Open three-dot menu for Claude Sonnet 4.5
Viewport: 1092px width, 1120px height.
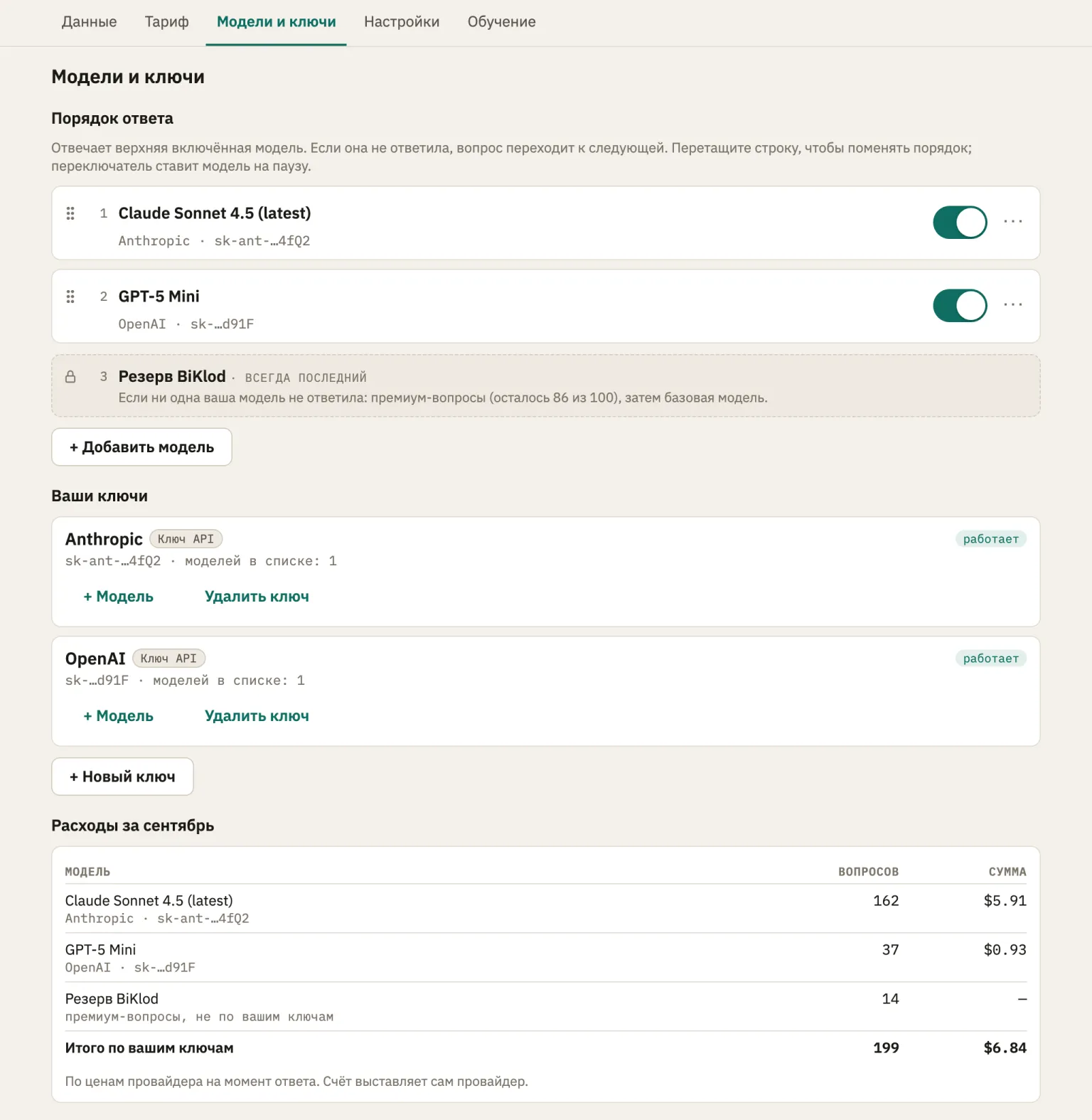(x=1013, y=222)
